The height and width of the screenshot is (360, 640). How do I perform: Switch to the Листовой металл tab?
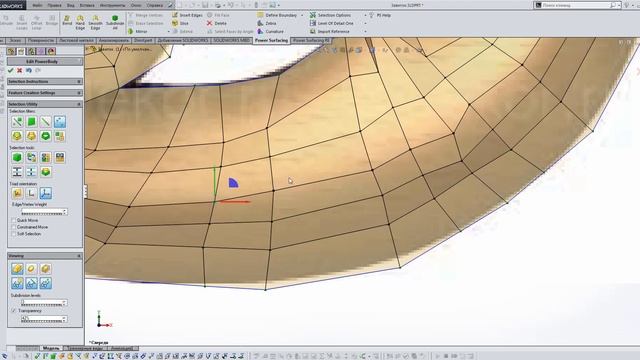(x=76, y=40)
